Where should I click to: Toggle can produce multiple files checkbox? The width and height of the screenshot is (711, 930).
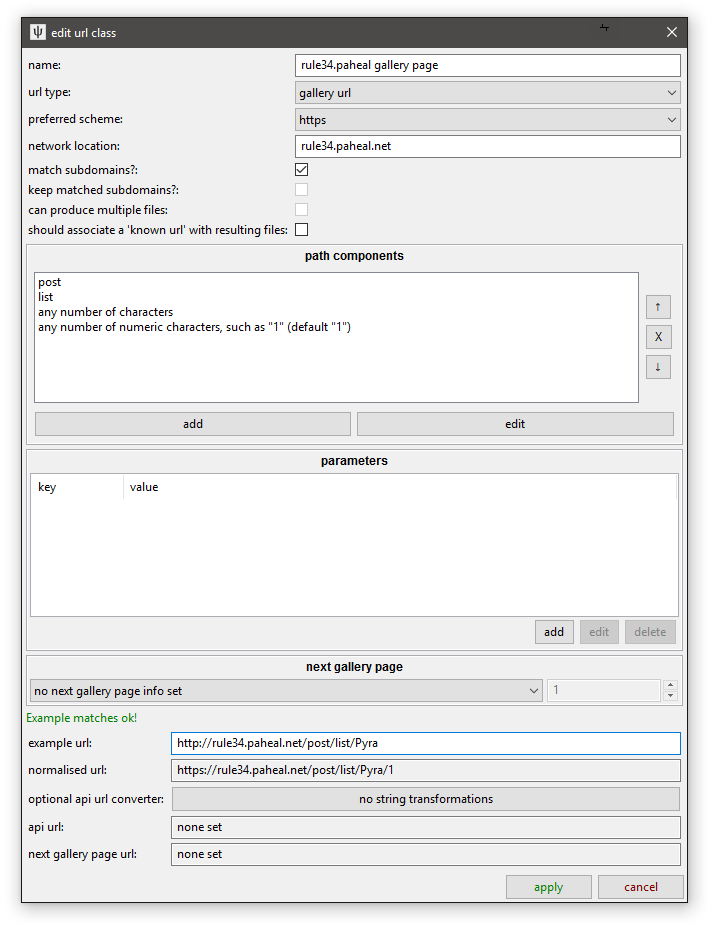[x=302, y=209]
